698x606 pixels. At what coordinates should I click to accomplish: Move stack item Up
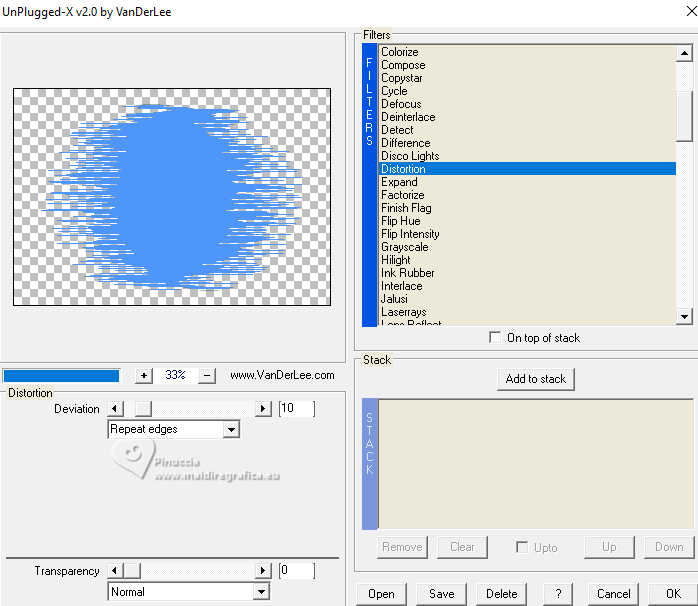coord(609,547)
